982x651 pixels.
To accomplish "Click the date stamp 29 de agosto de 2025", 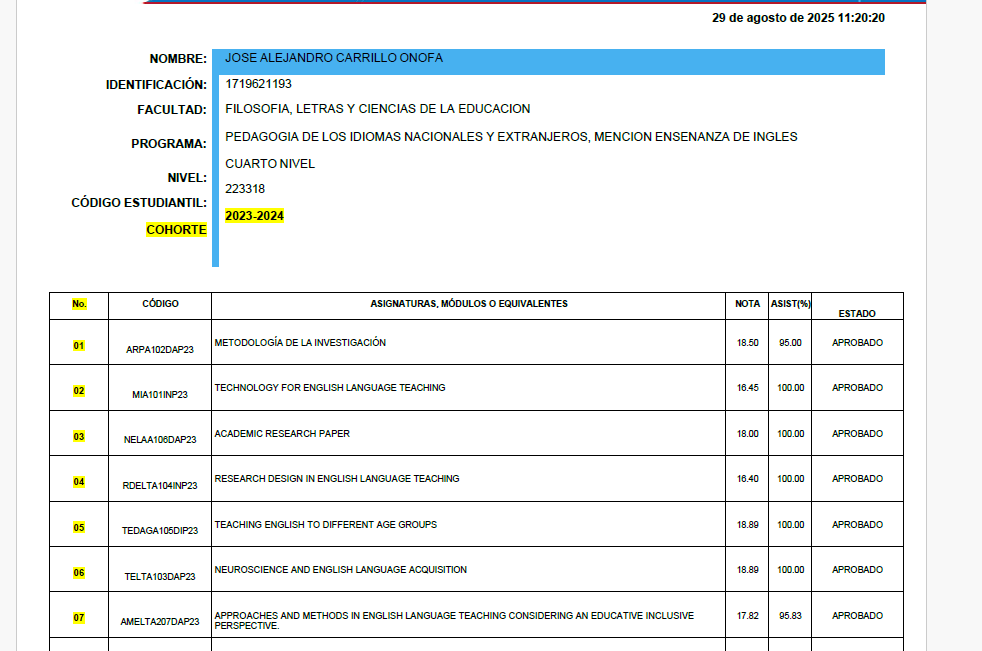I will click(798, 18).
